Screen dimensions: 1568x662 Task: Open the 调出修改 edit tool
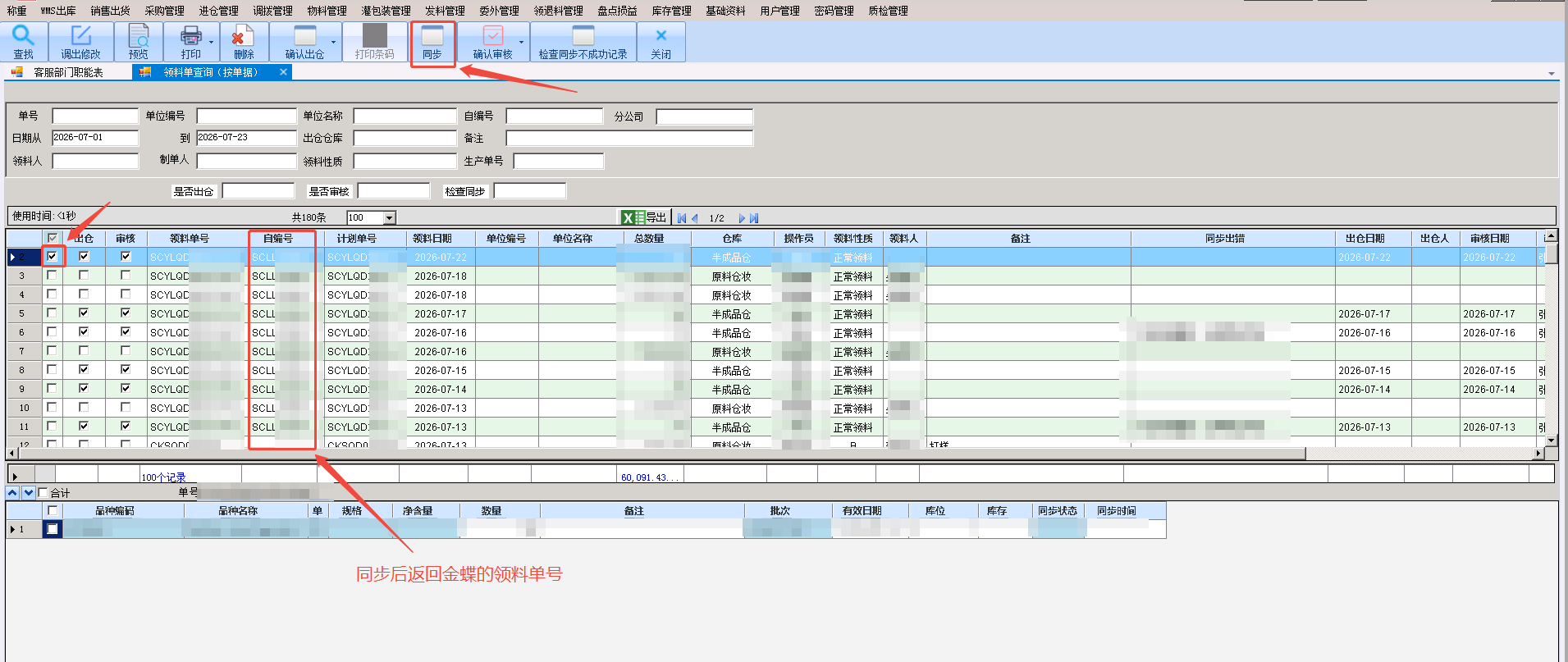[x=80, y=41]
